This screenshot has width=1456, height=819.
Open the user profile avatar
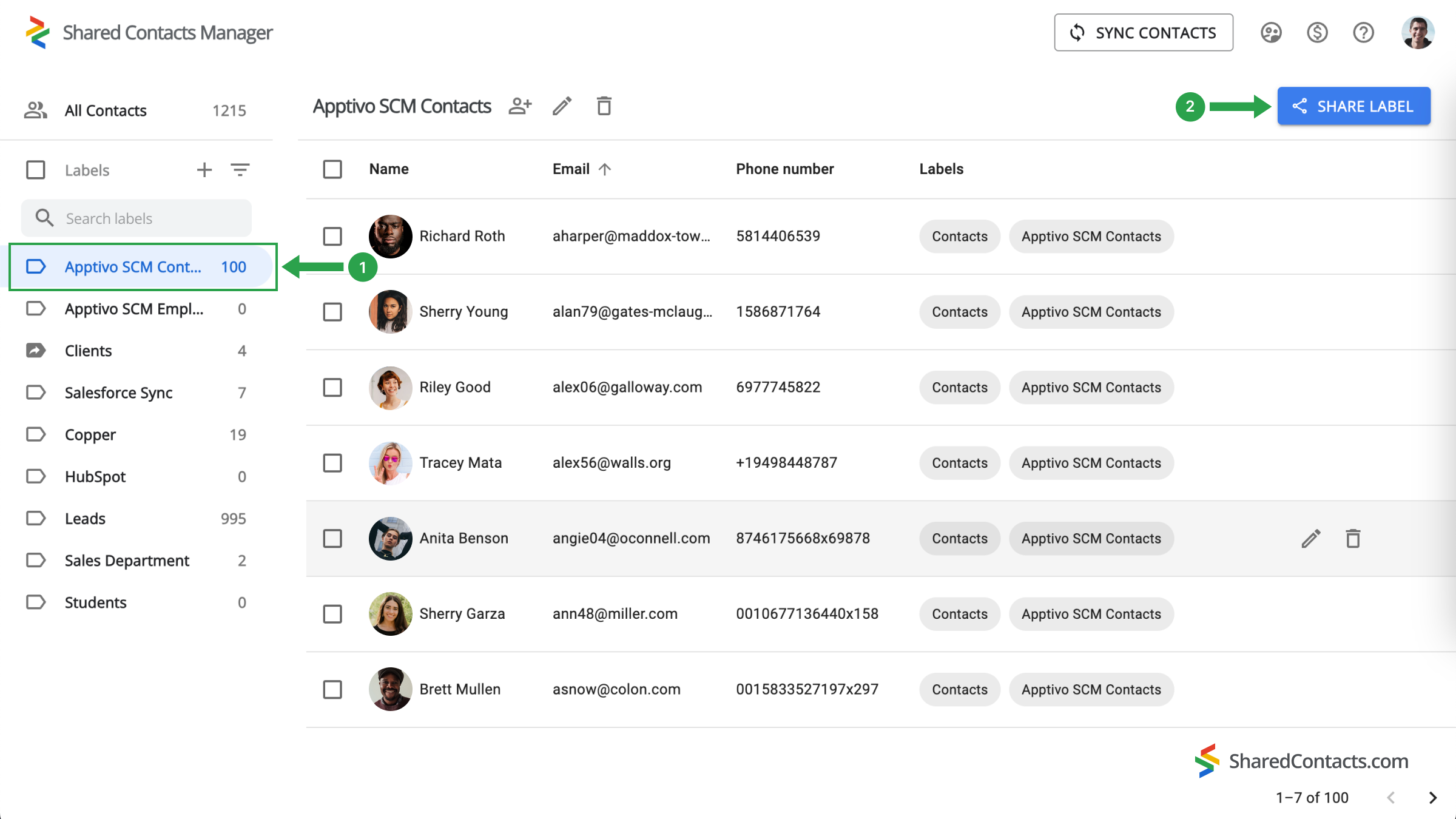(1418, 32)
